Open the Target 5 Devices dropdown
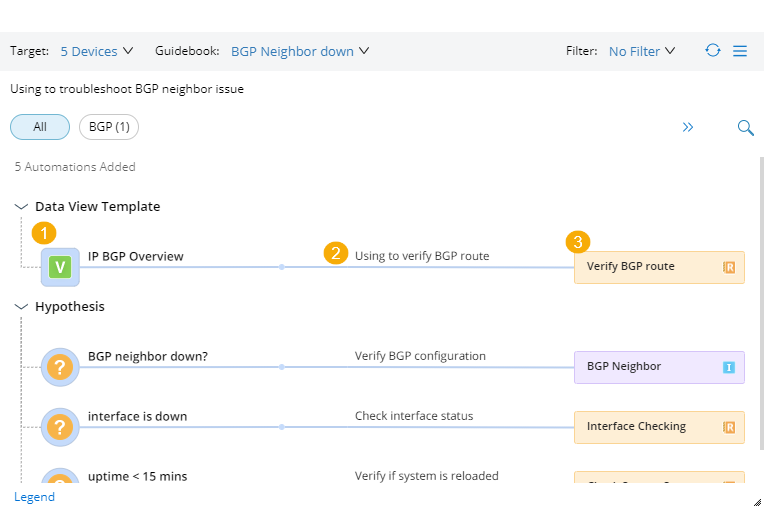This screenshot has height=507, width=764. coord(89,51)
